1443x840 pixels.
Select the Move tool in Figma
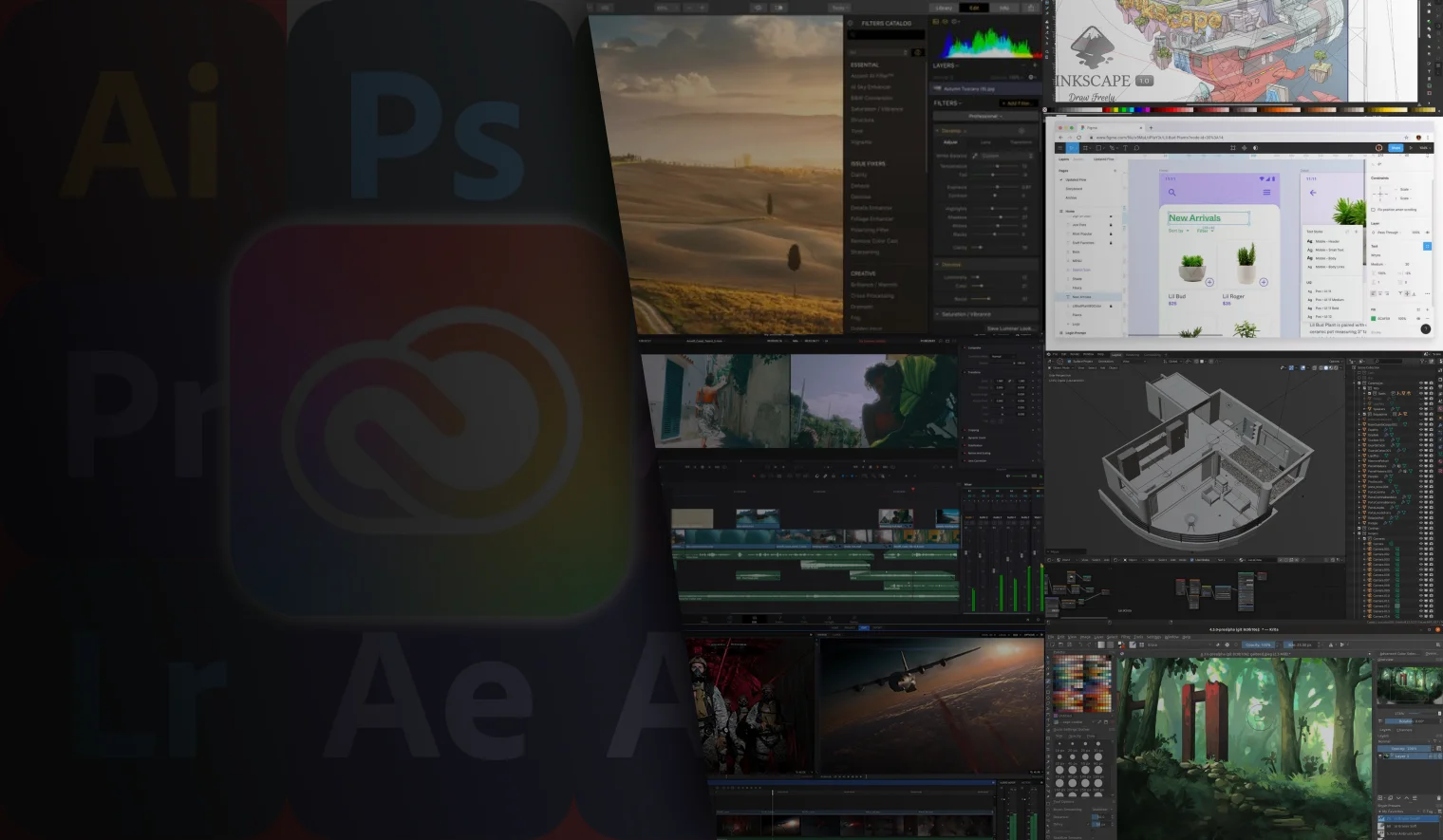[1072, 148]
